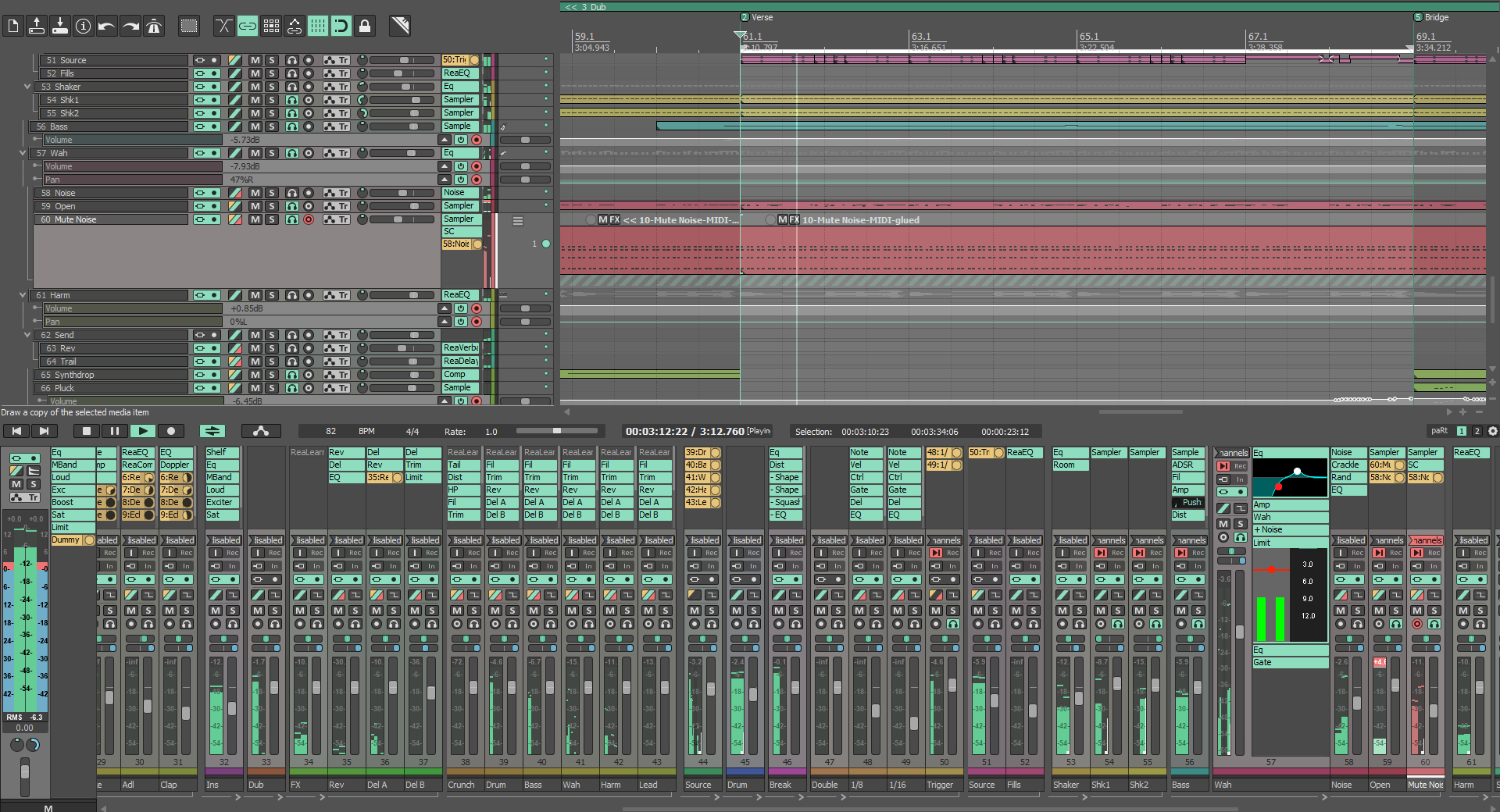This screenshot has height=812, width=1500.
Task: Toggle snapping with the magnet icon
Action: 341,26
